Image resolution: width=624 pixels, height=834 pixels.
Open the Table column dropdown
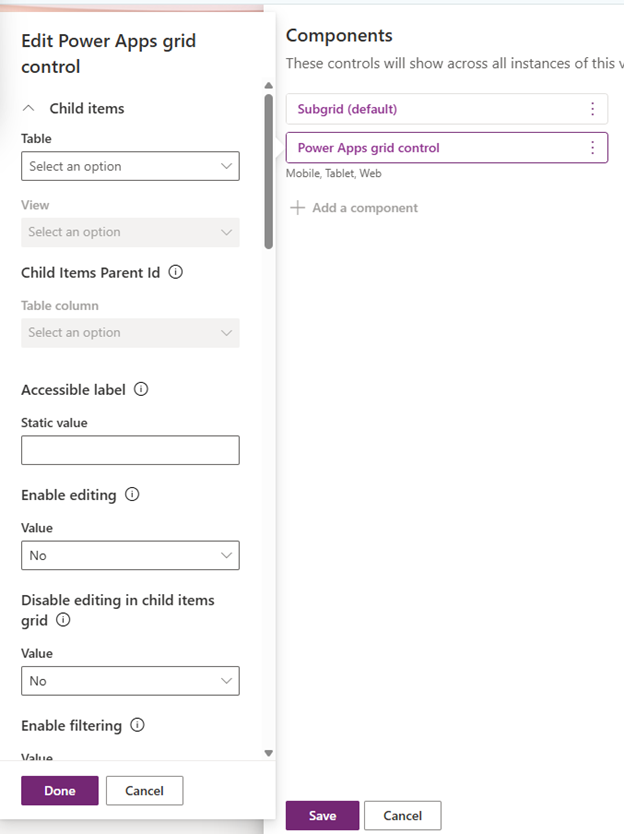click(130, 332)
